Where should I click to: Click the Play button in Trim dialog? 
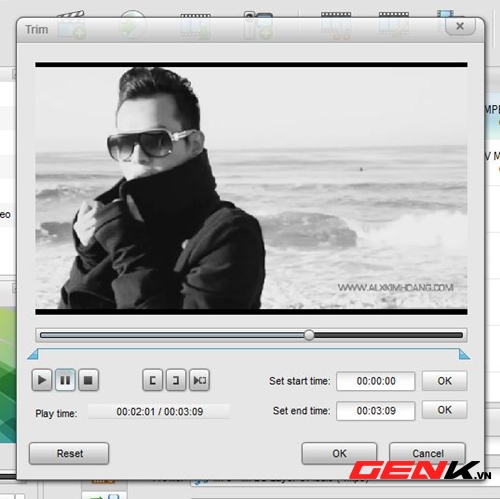pyautogui.click(x=42, y=380)
